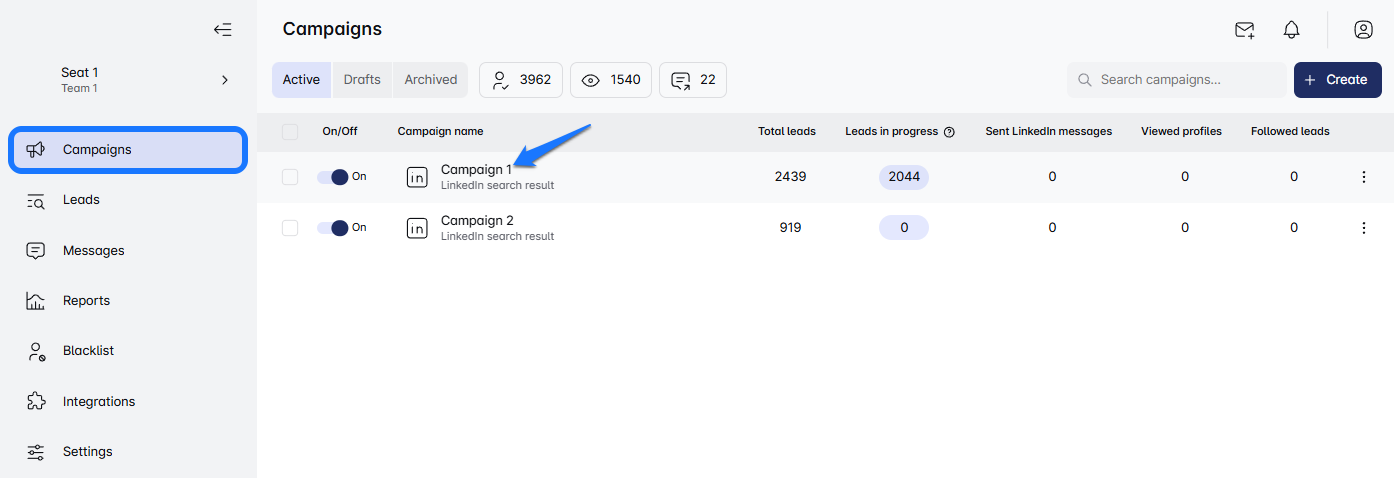Open the three-dot menu for Campaign 2
The width and height of the screenshot is (1394, 478).
[x=1363, y=228]
